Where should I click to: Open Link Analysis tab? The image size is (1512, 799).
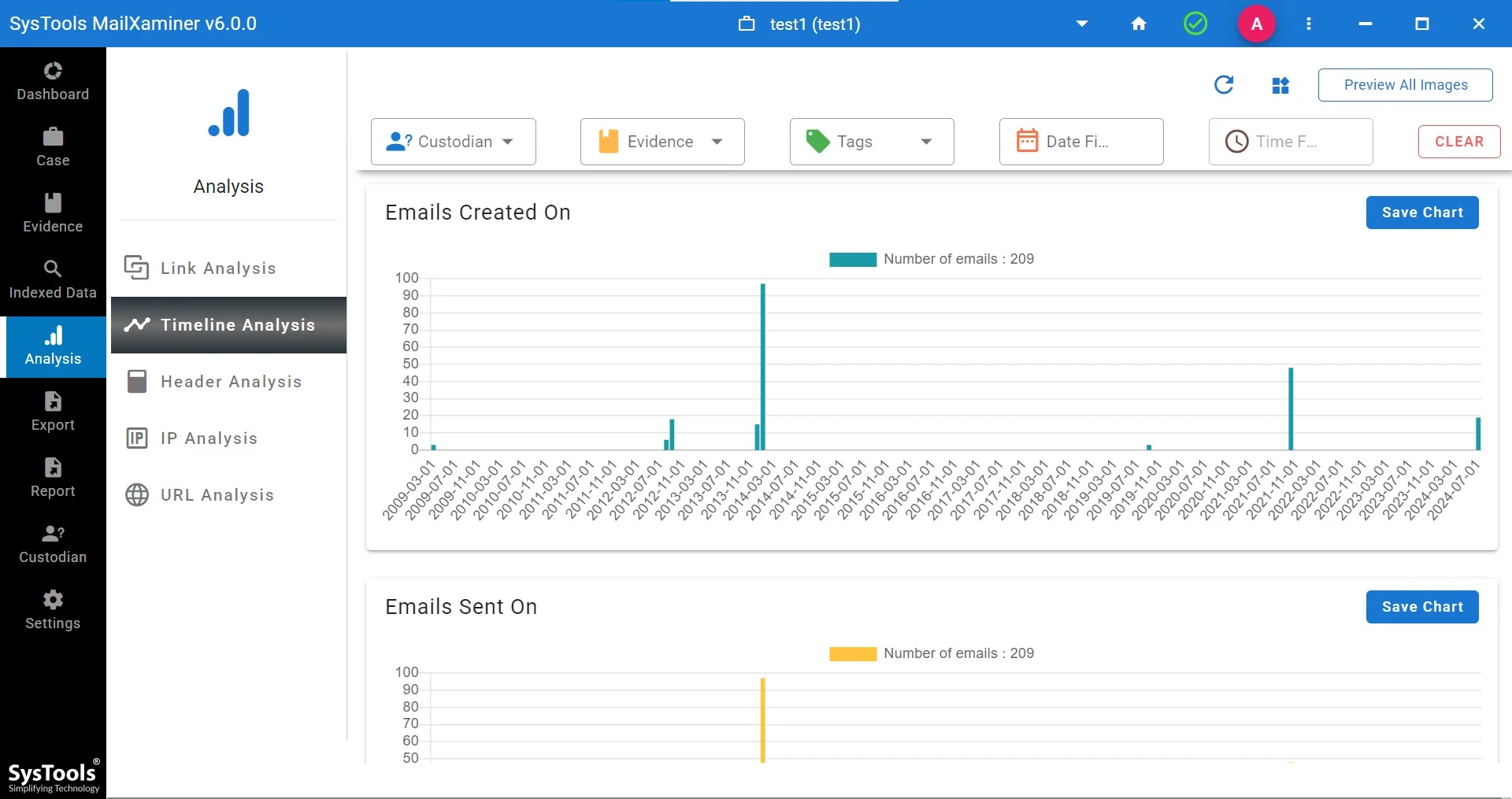coord(228,268)
